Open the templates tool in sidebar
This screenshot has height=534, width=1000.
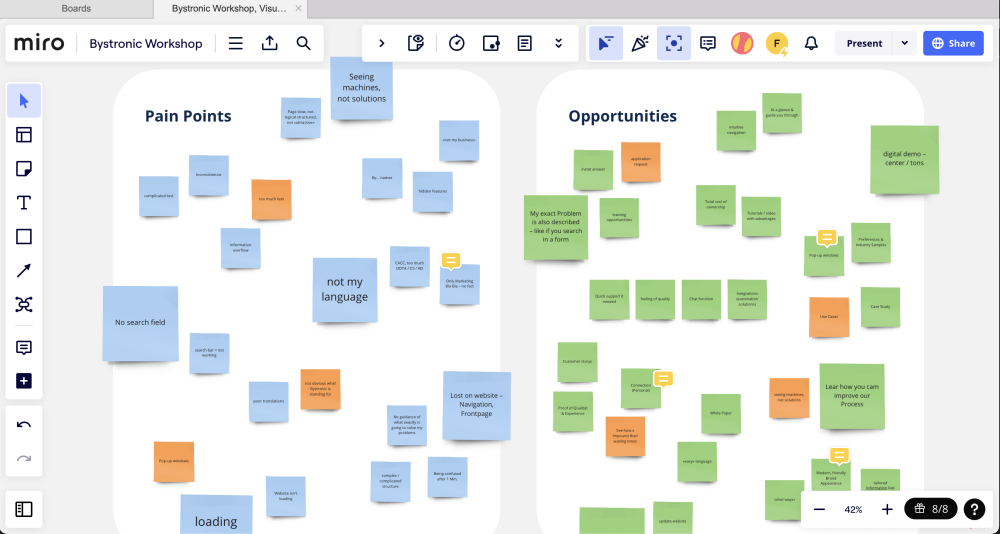(x=25, y=135)
